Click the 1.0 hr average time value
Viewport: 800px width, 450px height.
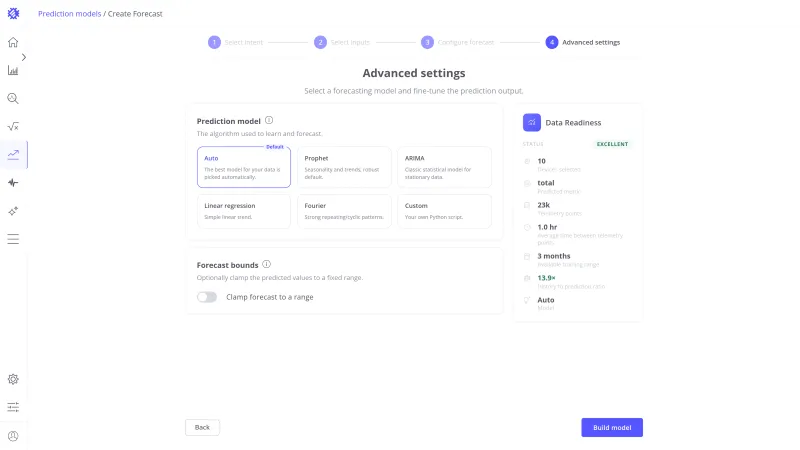click(547, 227)
